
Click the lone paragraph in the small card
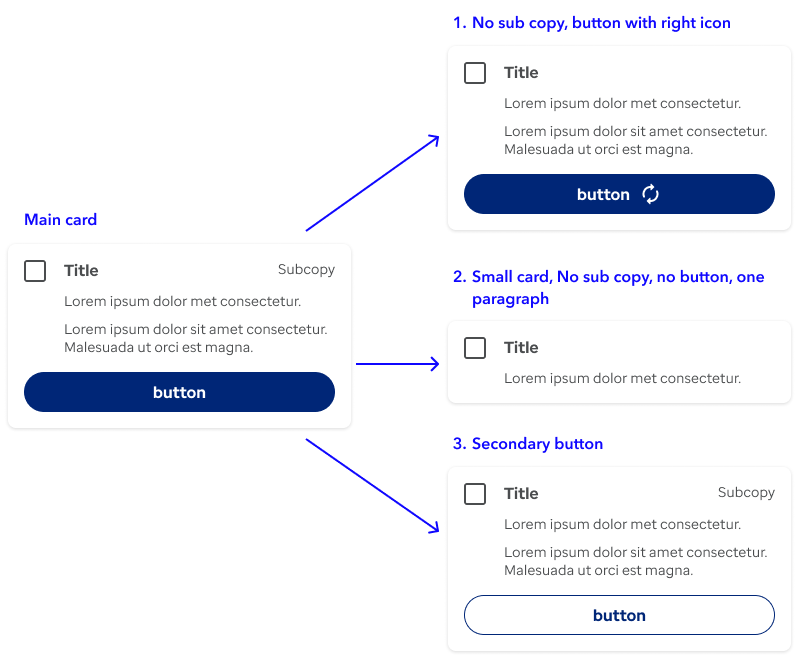(622, 378)
